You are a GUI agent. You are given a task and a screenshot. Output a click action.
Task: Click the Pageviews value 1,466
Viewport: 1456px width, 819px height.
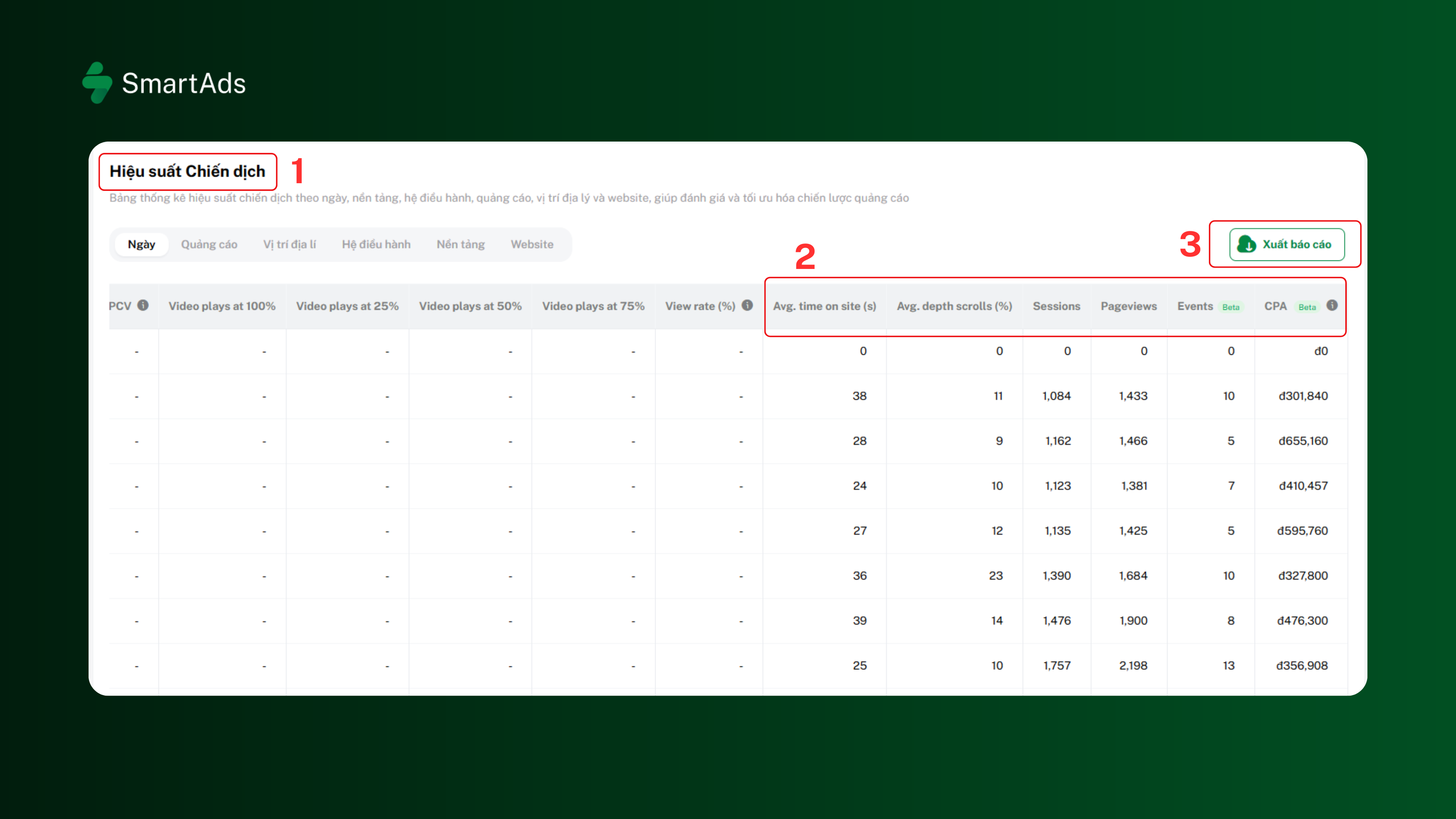point(1133,441)
